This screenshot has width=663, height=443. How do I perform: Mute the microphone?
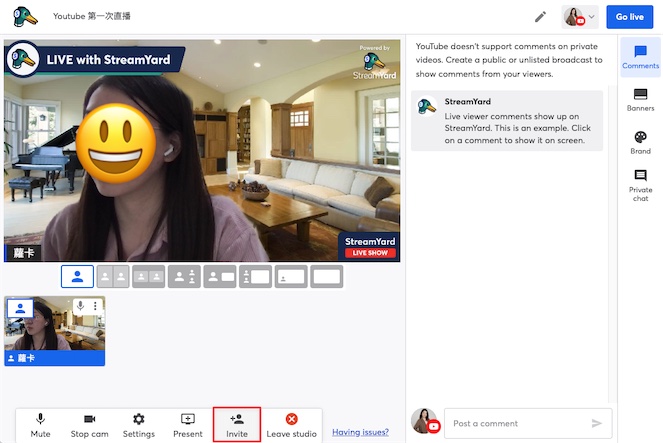click(40, 425)
